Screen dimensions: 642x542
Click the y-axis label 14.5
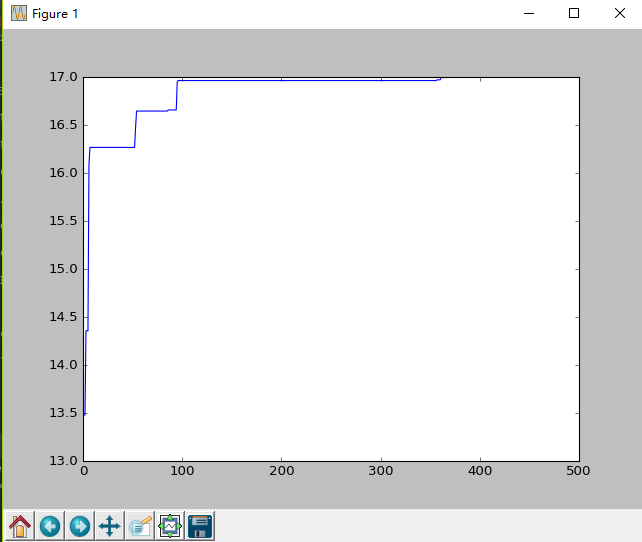pyautogui.click(x=63, y=317)
